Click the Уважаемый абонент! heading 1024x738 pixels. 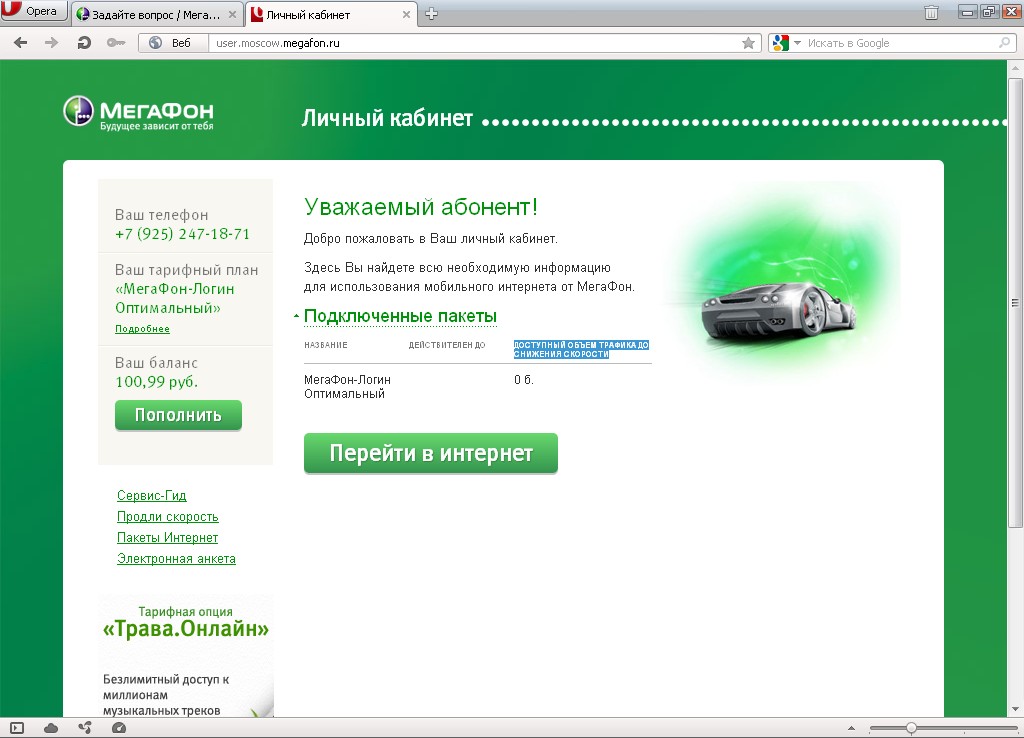point(421,207)
